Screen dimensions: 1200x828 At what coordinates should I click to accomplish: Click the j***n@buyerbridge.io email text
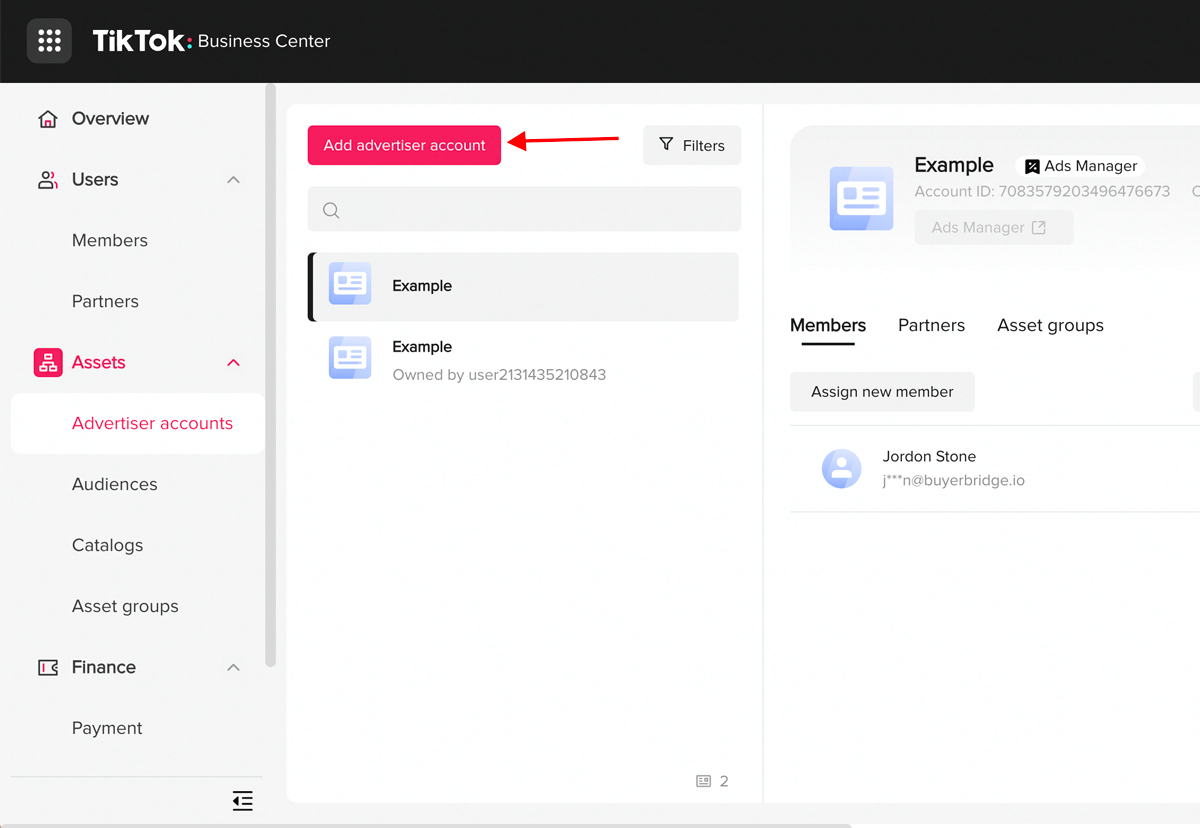[953, 481]
